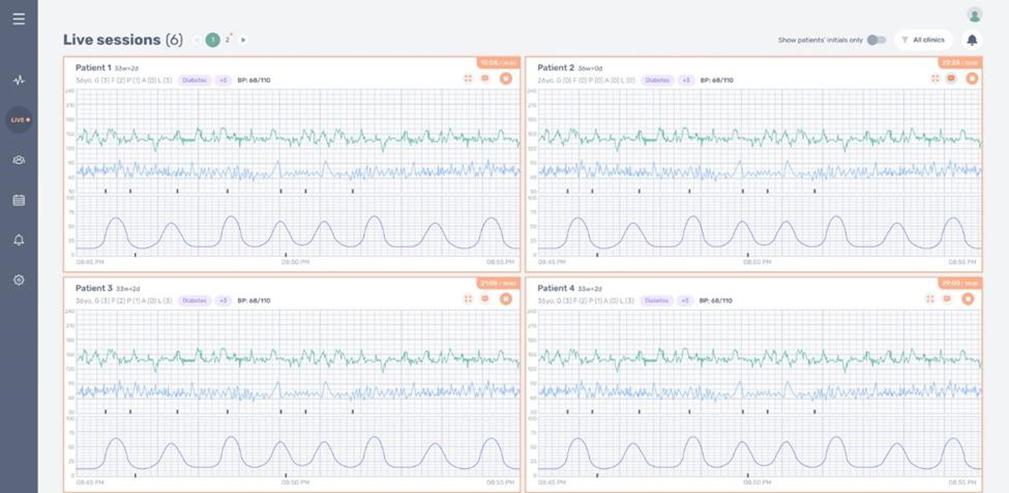Click Patient 2's Diabetes tag
The image size is (1009, 493).
pyautogui.click(x=657, y=80)
